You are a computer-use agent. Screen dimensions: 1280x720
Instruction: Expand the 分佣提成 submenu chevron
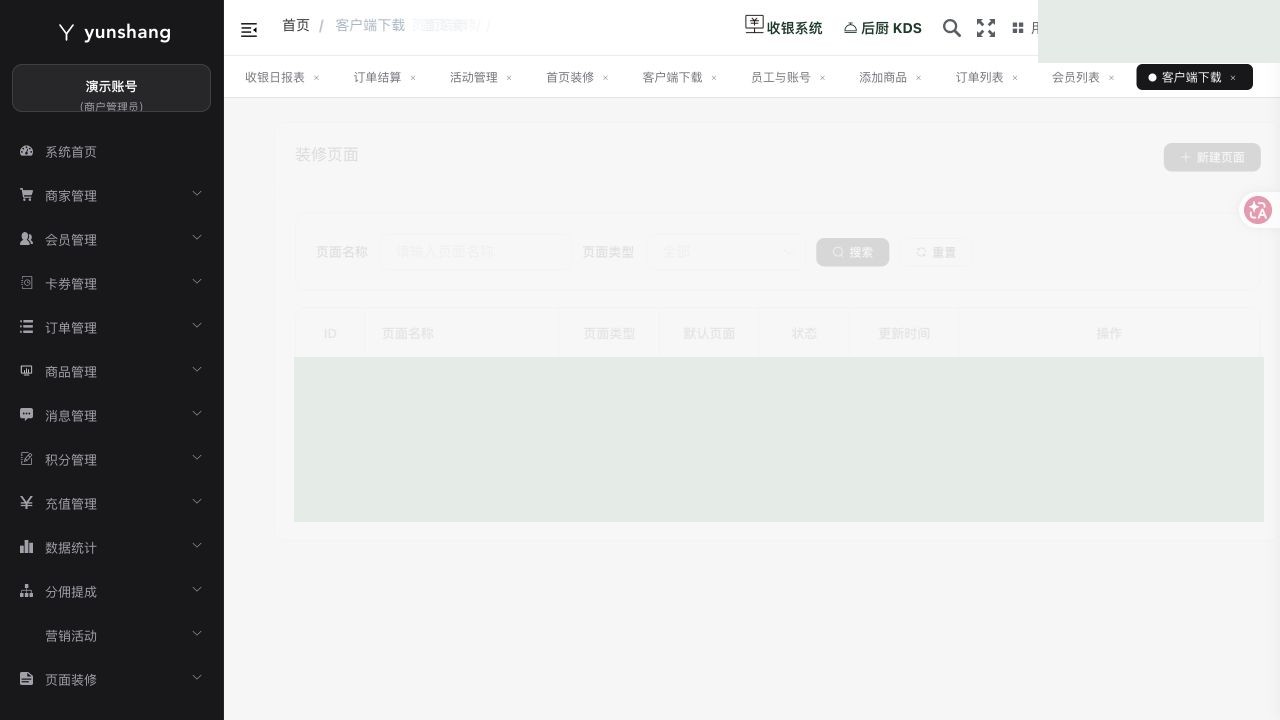197,590
